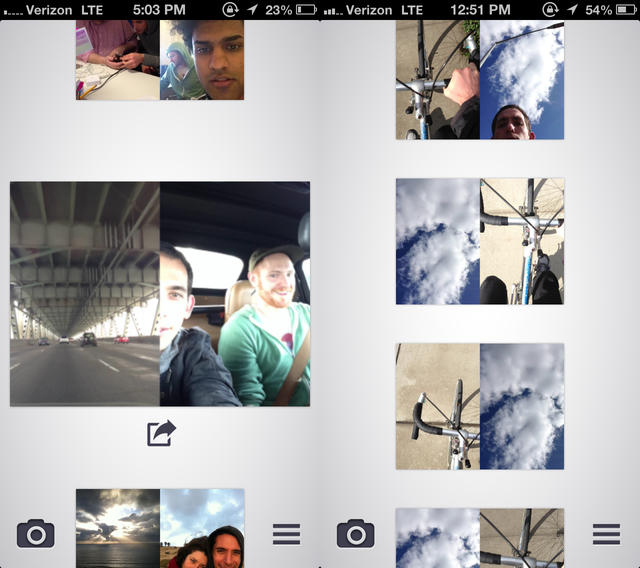
Task: Open the car selfie with green hoodie
Action: tap(235, 294)
